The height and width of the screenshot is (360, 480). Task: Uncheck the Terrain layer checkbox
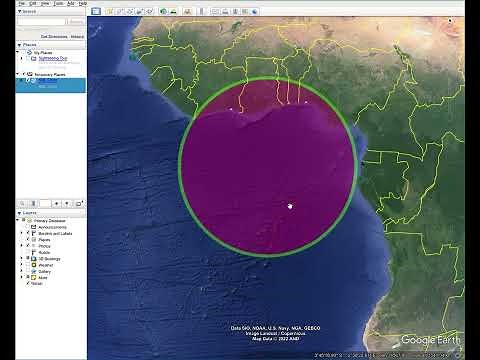point(28,283)
